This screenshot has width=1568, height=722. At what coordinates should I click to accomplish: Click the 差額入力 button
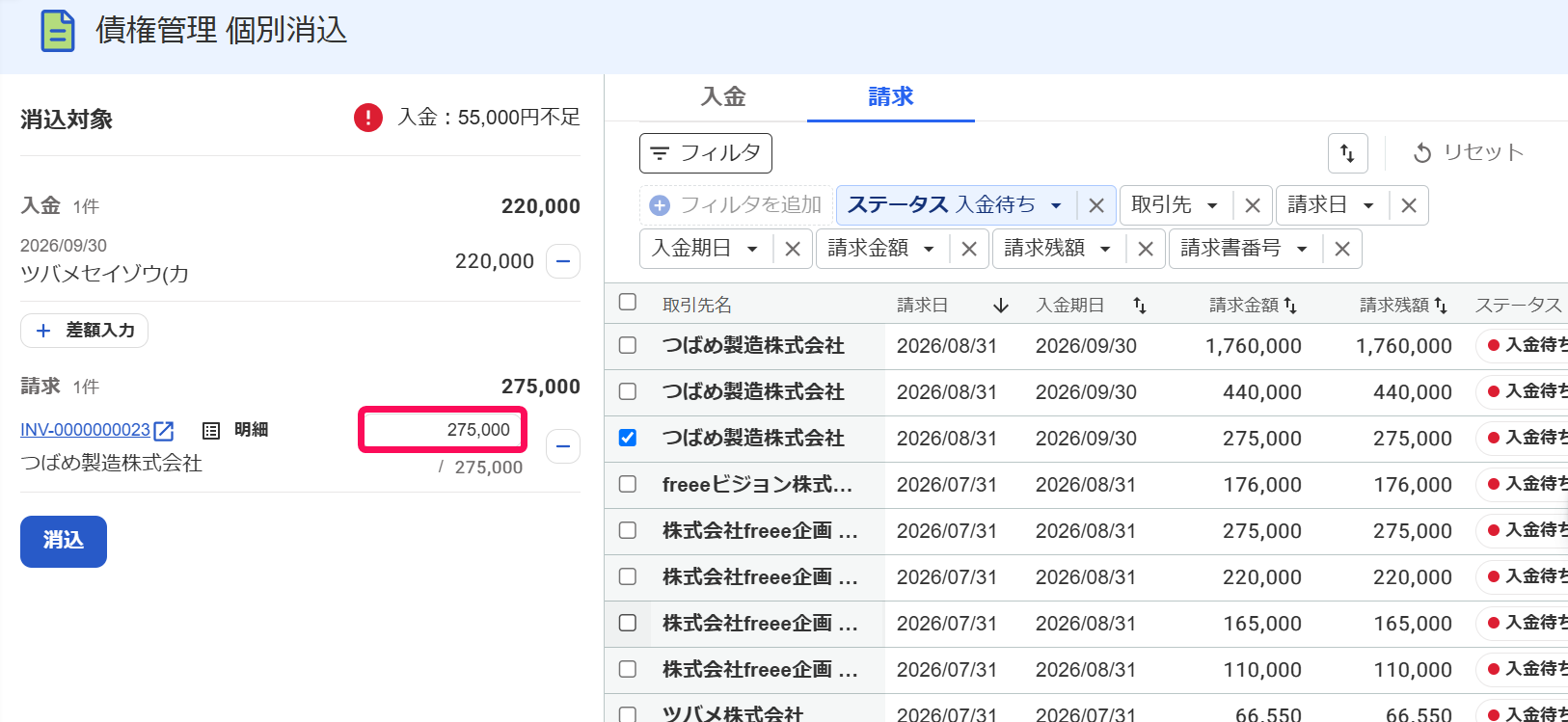pos(84,331)
